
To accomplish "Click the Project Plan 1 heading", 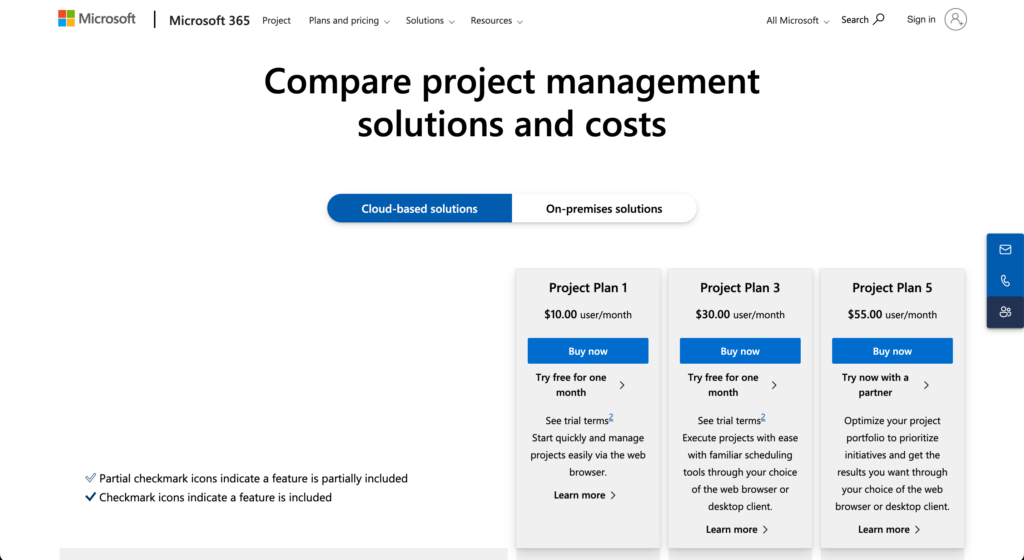I will [588, 287].
